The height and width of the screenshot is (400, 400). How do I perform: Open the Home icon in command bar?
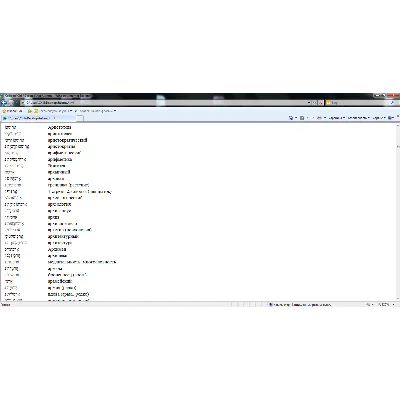(x=291, y=118)
